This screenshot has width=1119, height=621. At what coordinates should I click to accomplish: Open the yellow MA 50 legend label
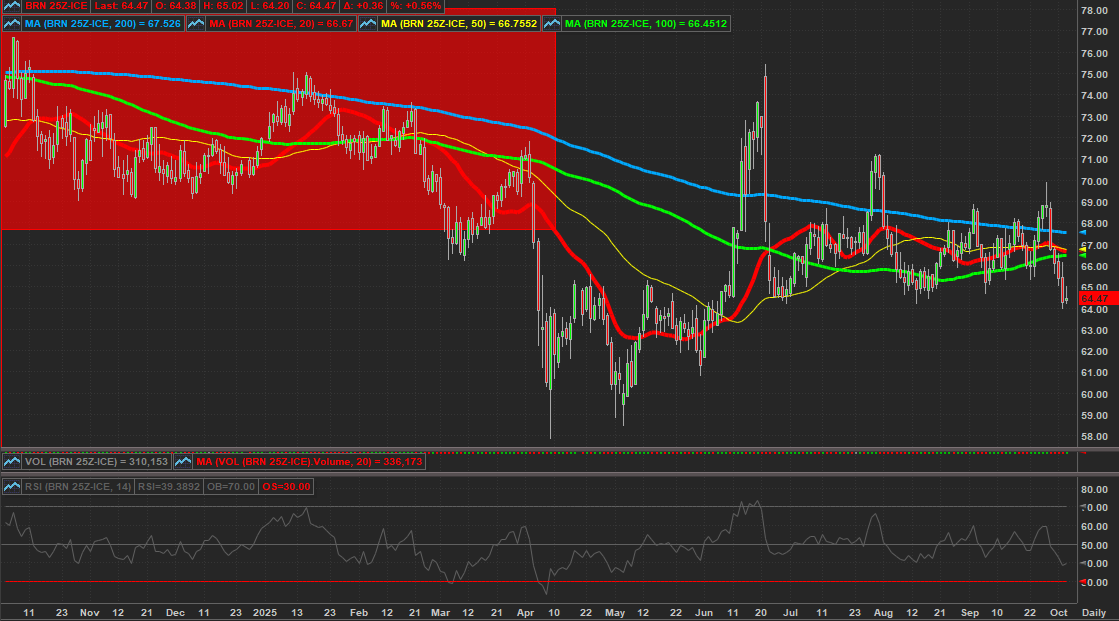click(461, 22)
